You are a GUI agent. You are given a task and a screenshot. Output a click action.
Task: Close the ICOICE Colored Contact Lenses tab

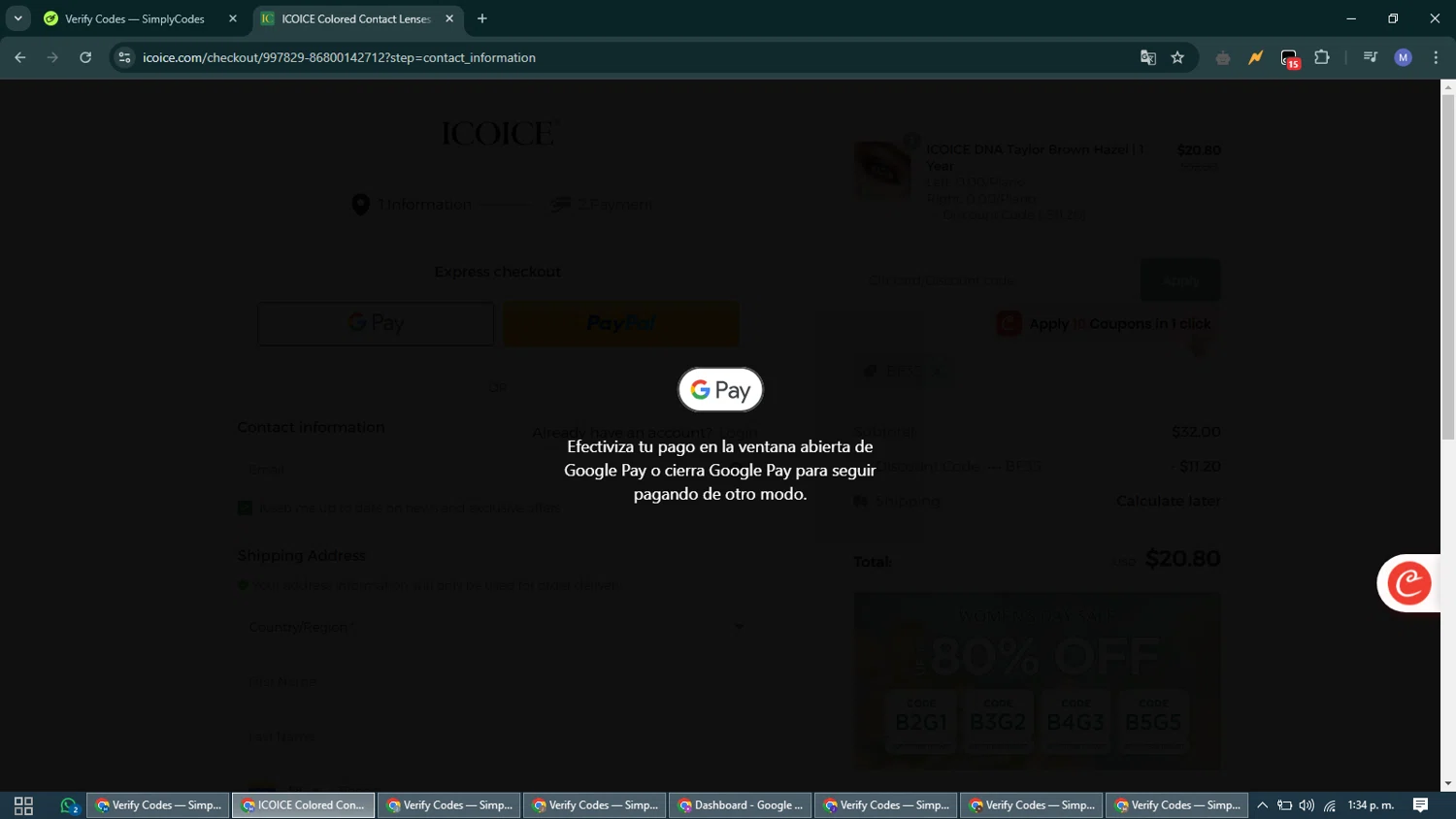(x=449, y=18)
